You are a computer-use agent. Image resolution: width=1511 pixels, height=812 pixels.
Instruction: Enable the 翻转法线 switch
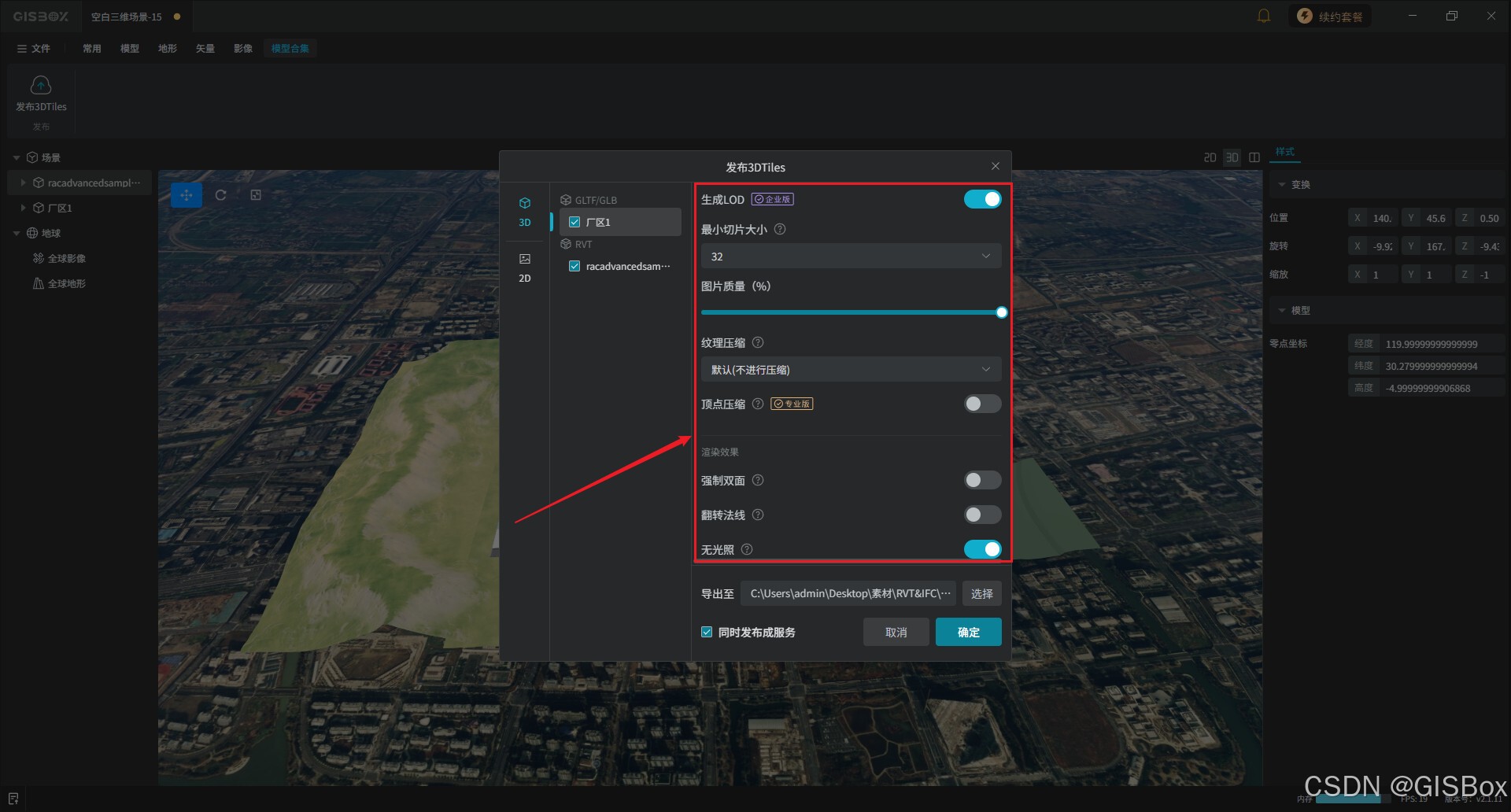[983, 515]
